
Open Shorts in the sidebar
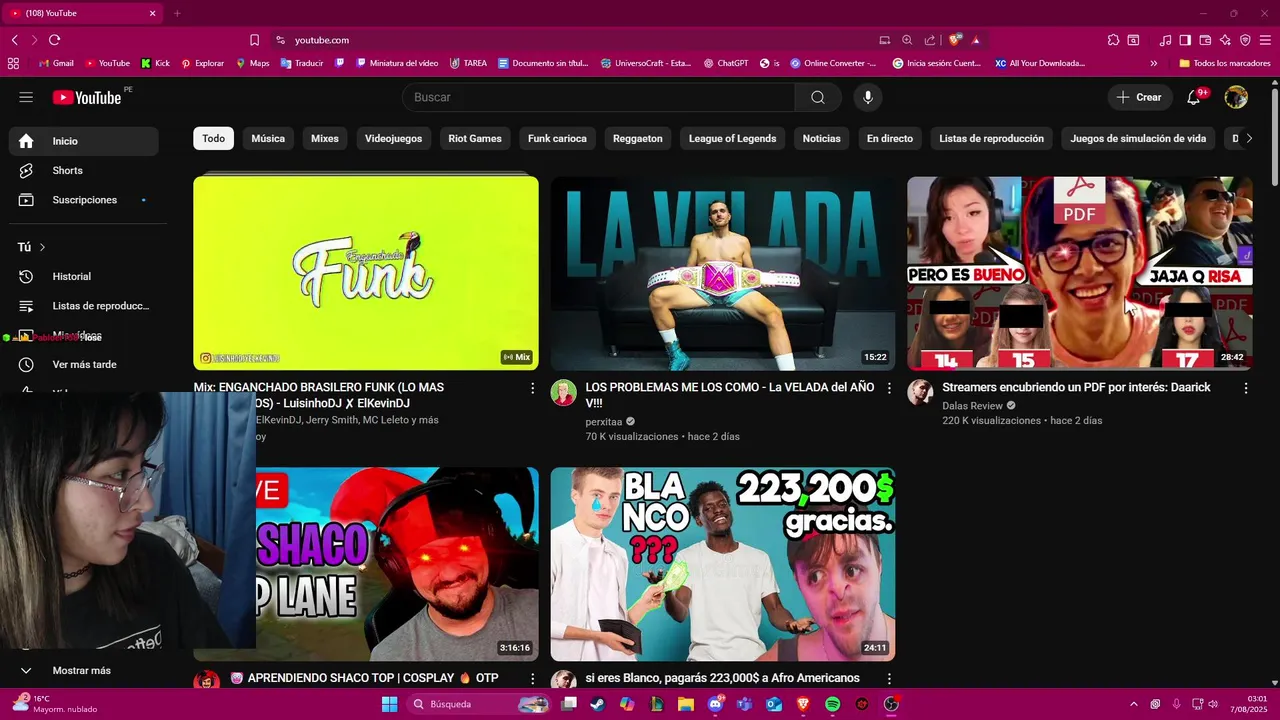(x=83, y=171)
